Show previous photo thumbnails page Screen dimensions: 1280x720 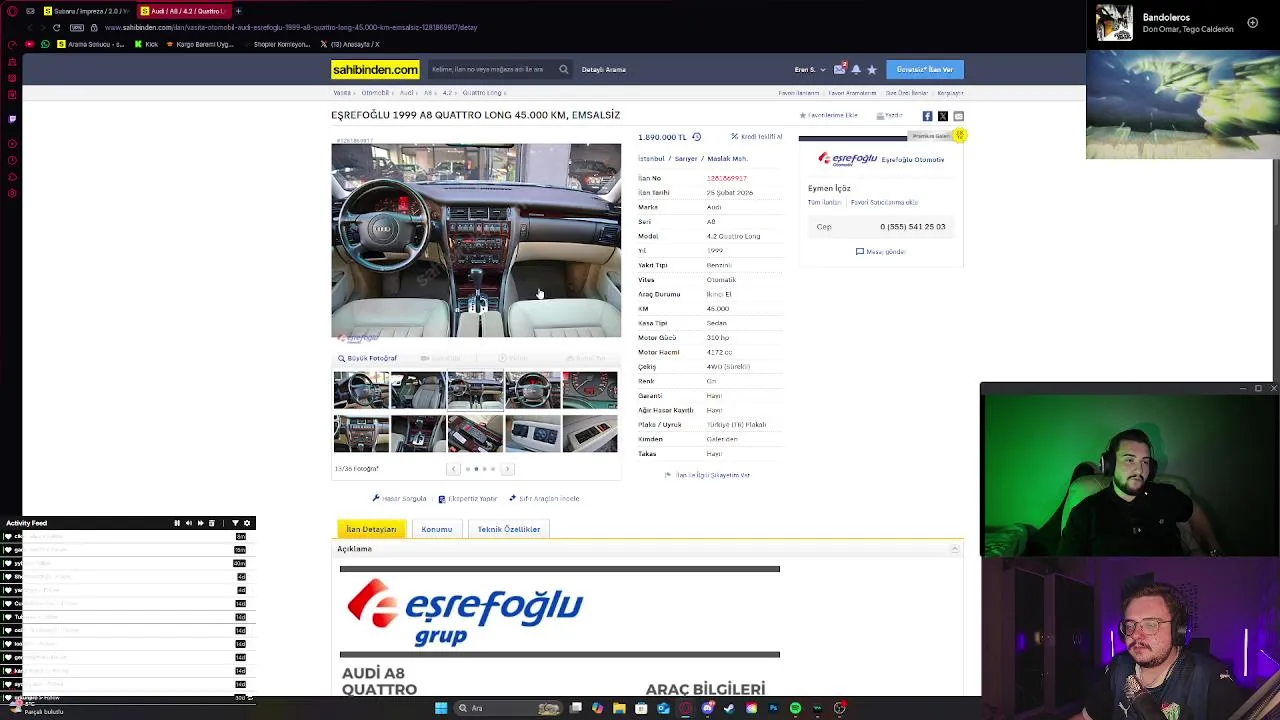[x=453, y=469]
